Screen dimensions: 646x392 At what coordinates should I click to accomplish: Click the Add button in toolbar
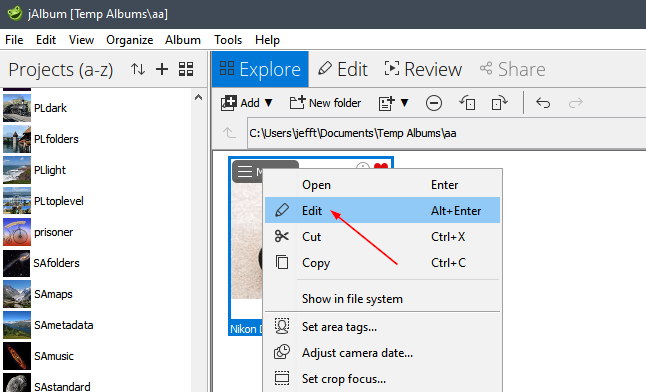[240, 103]
